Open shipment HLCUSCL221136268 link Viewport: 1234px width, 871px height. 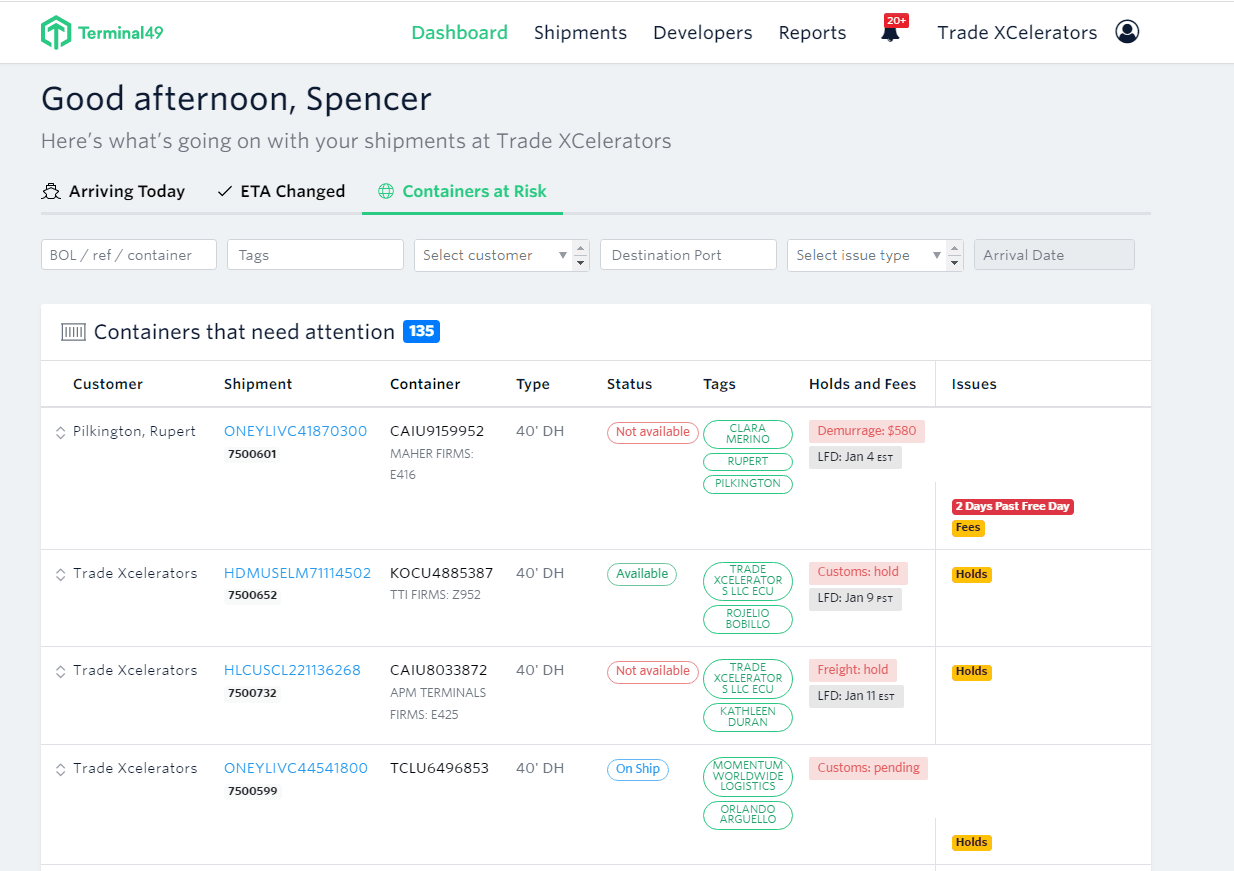(x=292, y=670)
